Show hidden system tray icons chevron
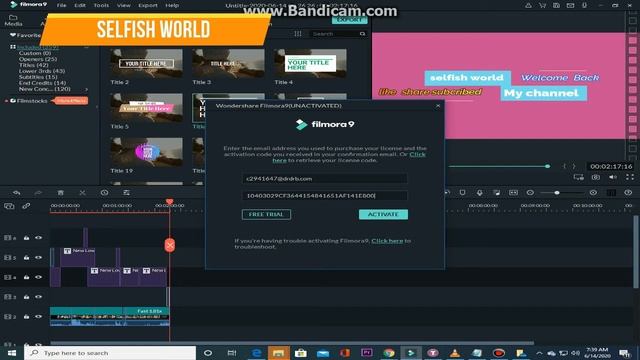This screenshot has width=640, height=360. pyautogui.click(x=539, y=353)
